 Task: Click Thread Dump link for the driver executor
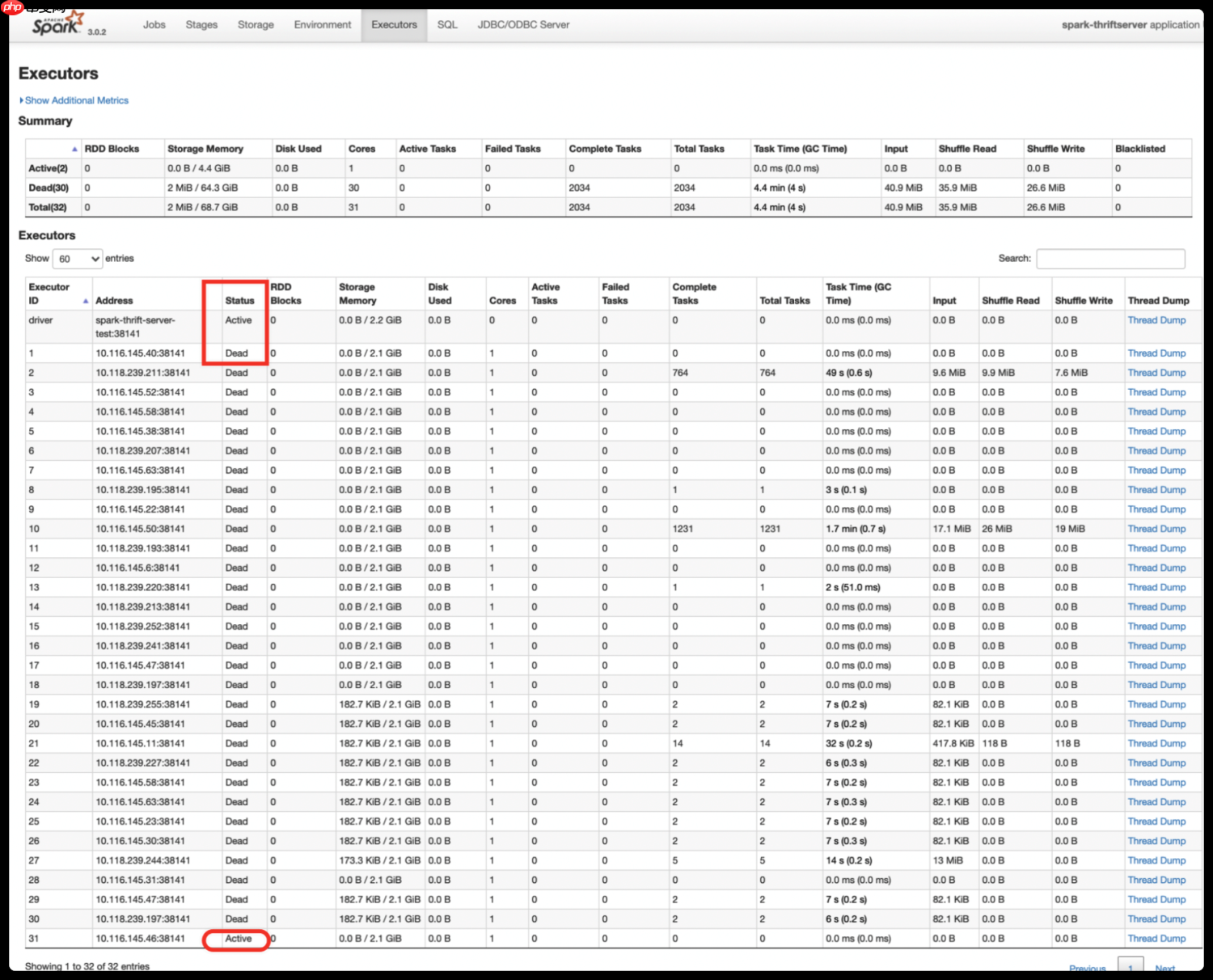coord(1156,319)
